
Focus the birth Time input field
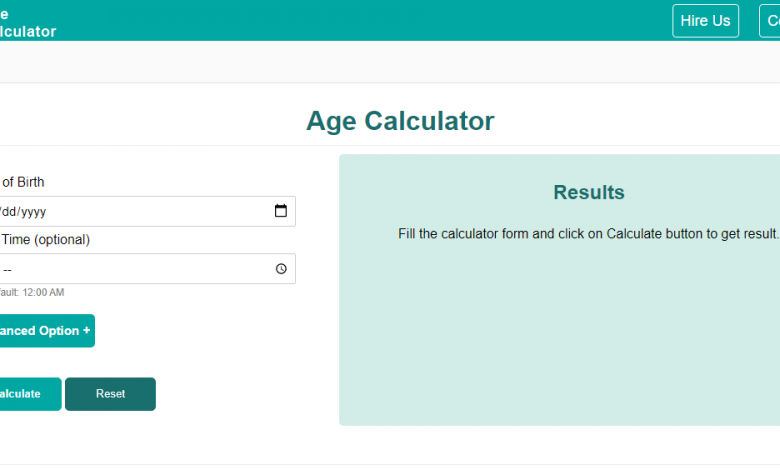(148, 269)
